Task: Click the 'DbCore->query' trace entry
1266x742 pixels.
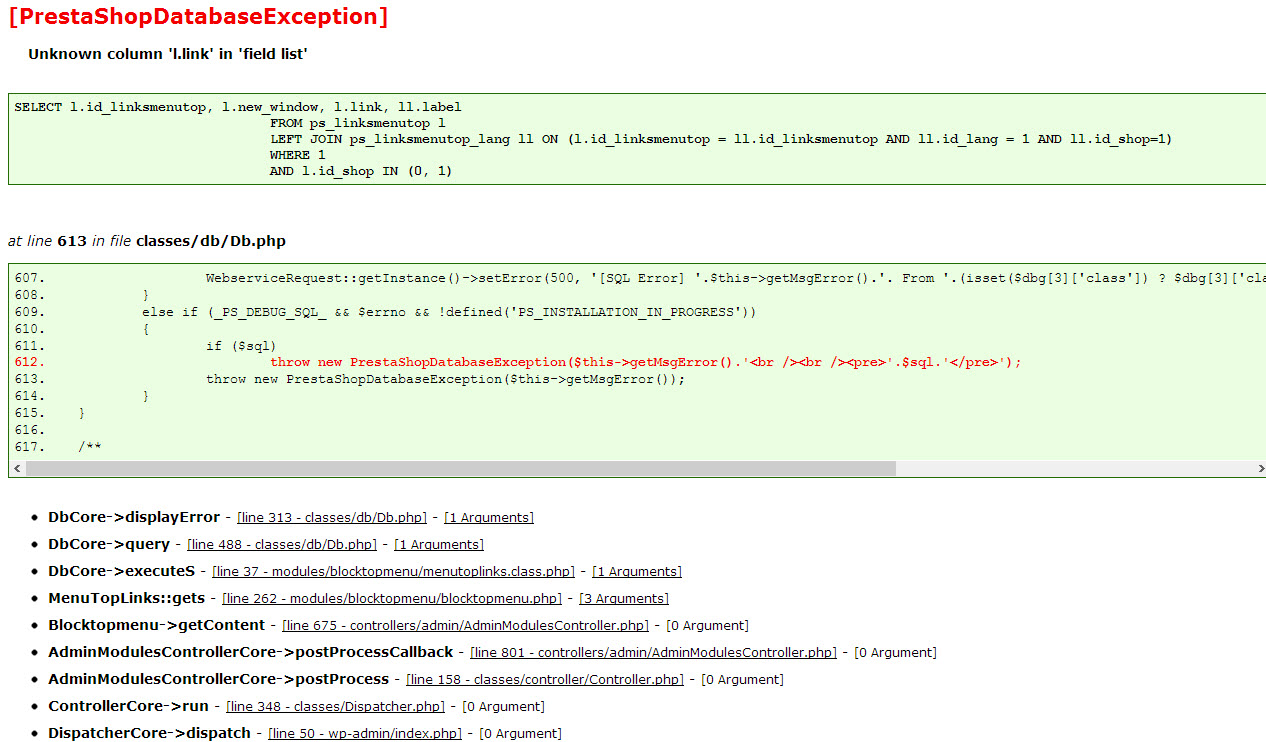Action: [109, 544]
